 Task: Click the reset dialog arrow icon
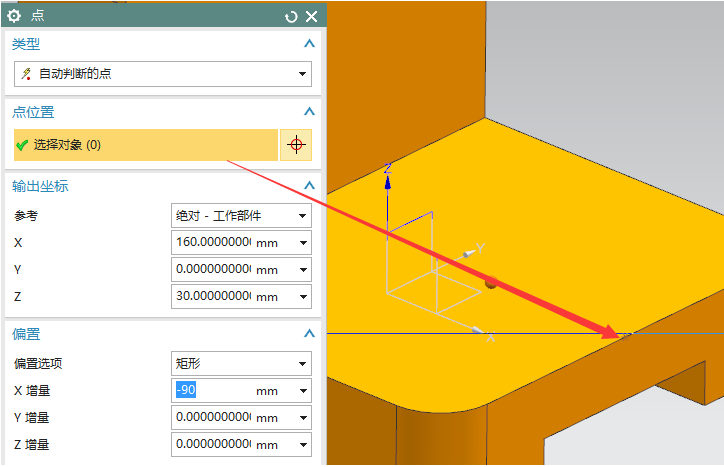click(x=291, y=16)
